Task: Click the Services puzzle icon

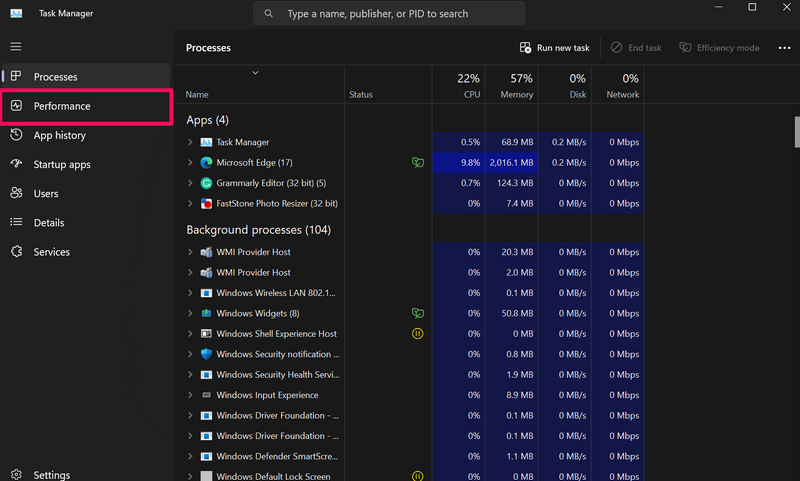Action: click(x=16, y=252)
